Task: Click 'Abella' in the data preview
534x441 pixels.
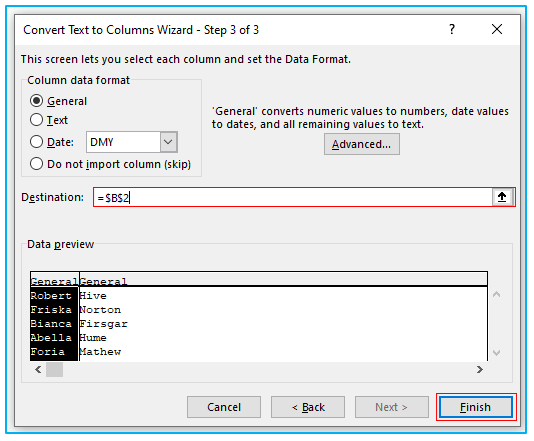Action: (x=51, y=337)
